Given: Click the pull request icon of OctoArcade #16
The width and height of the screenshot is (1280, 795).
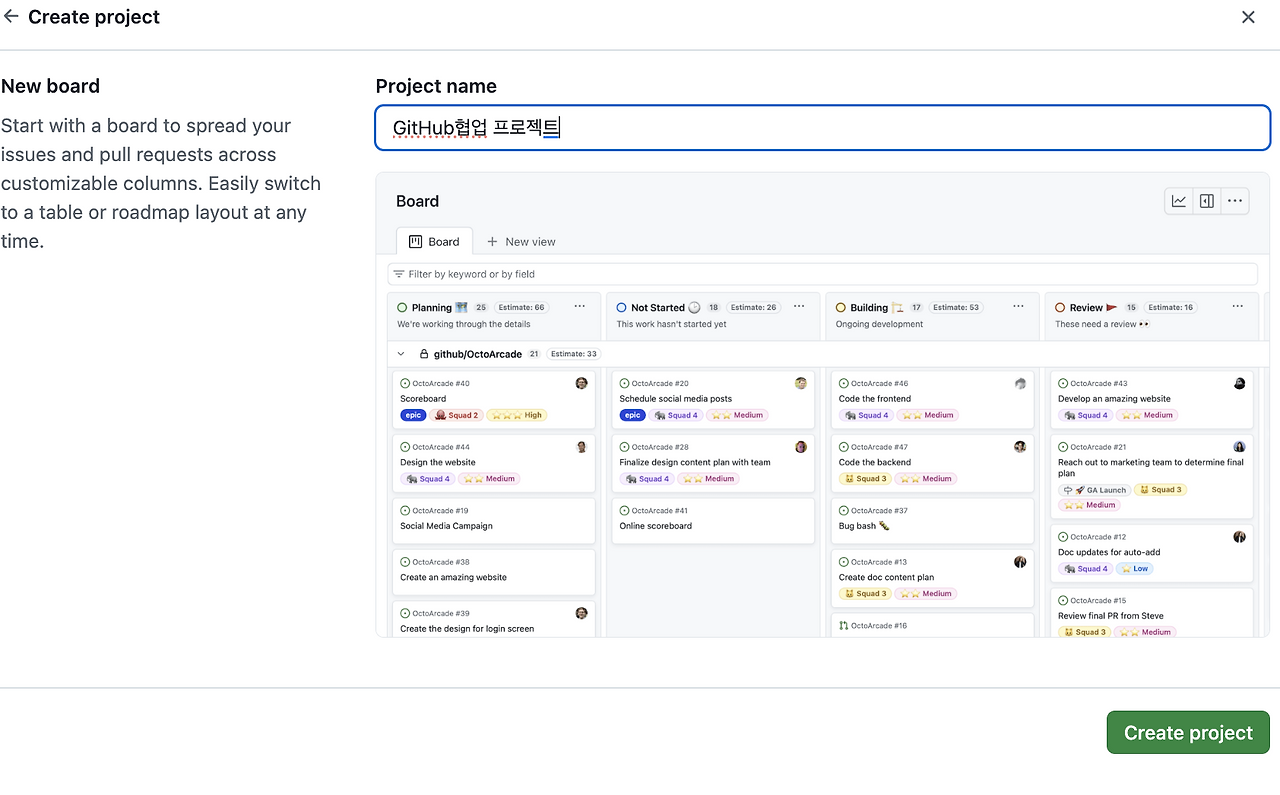Looking at the screenshot, I should 844,626.
